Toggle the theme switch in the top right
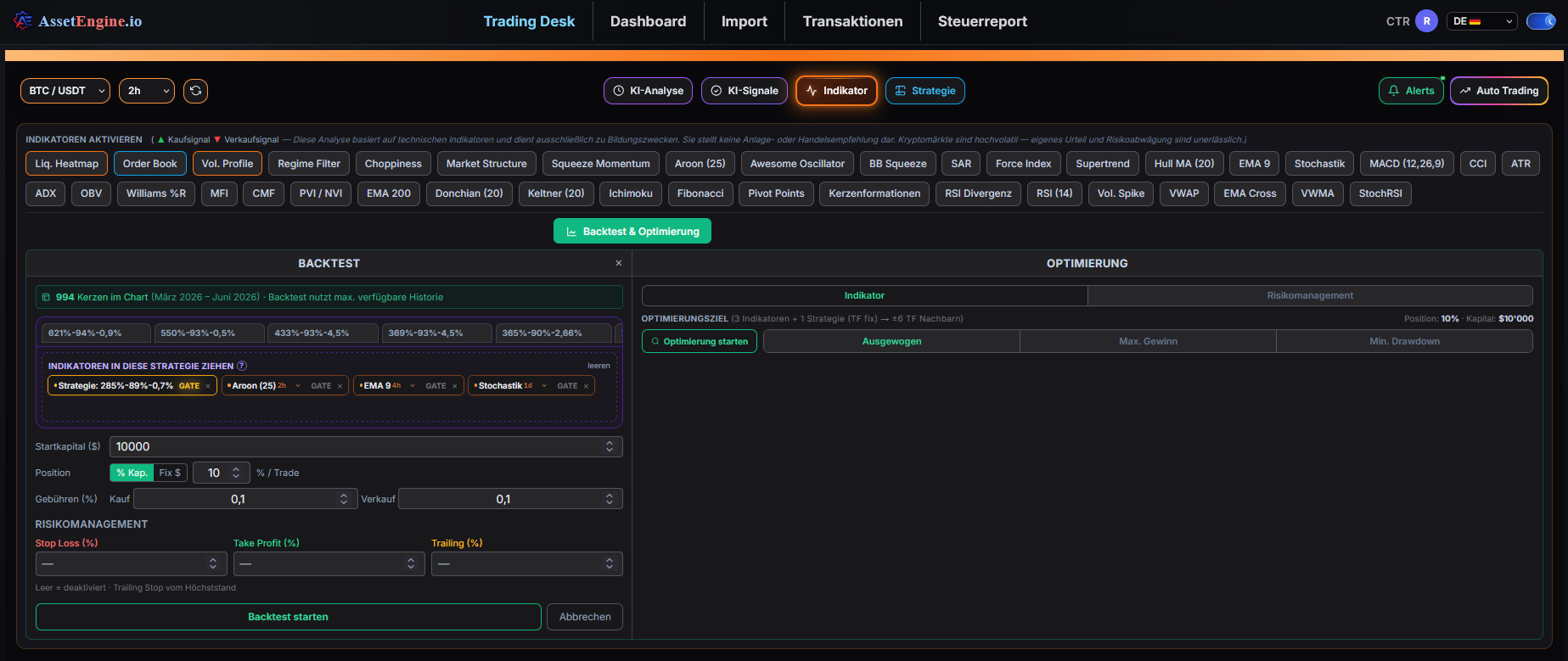1568x661 pixels. click(x=1541, y=21)
